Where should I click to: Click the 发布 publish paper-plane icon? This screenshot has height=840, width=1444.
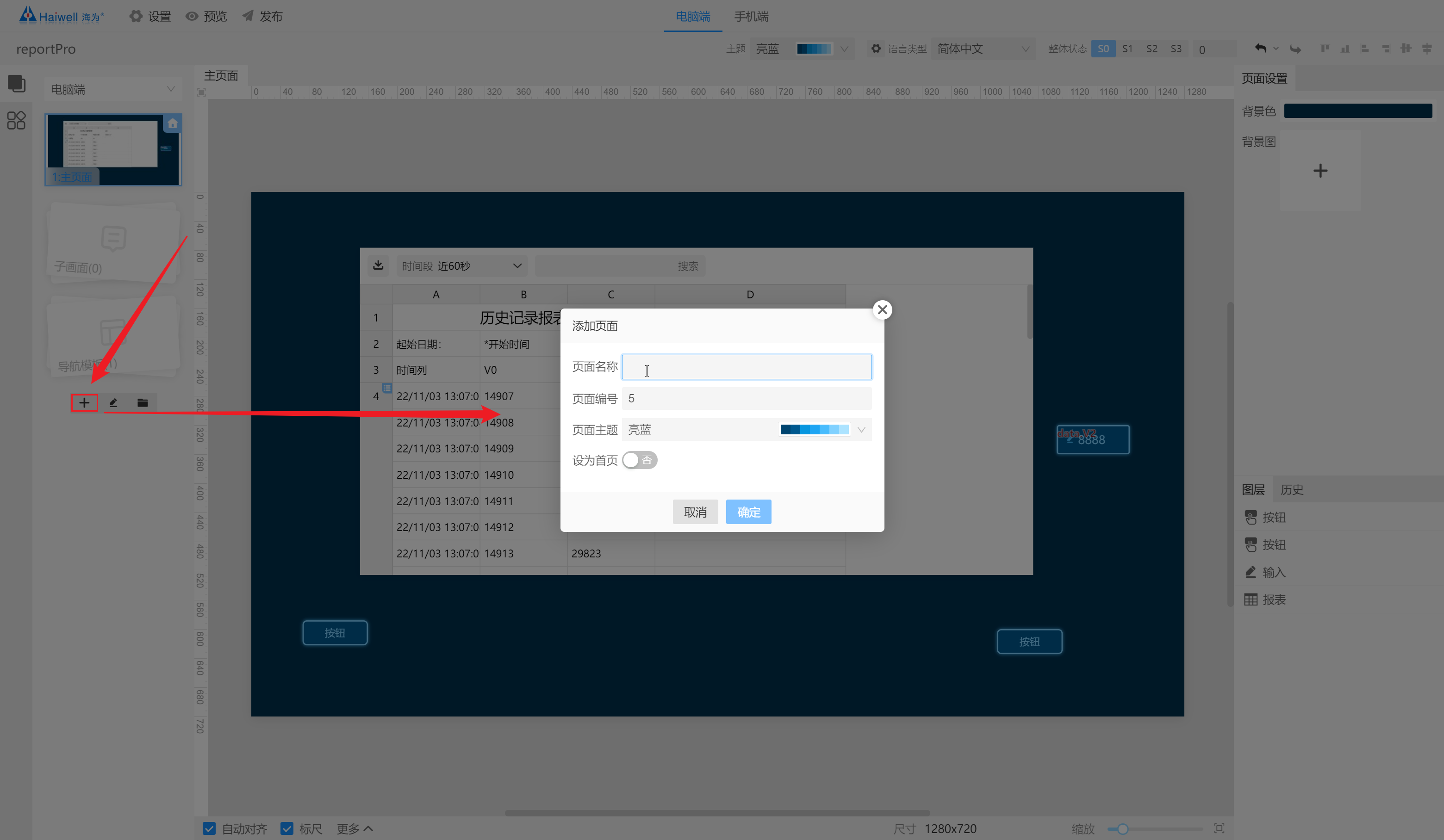[x=248, y=15]
